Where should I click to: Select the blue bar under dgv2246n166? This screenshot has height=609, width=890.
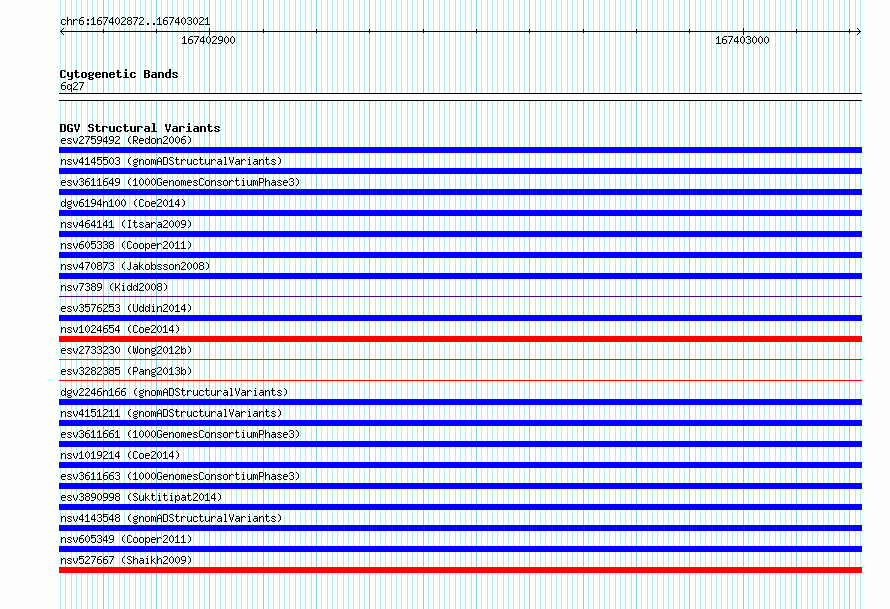[460, 402]
